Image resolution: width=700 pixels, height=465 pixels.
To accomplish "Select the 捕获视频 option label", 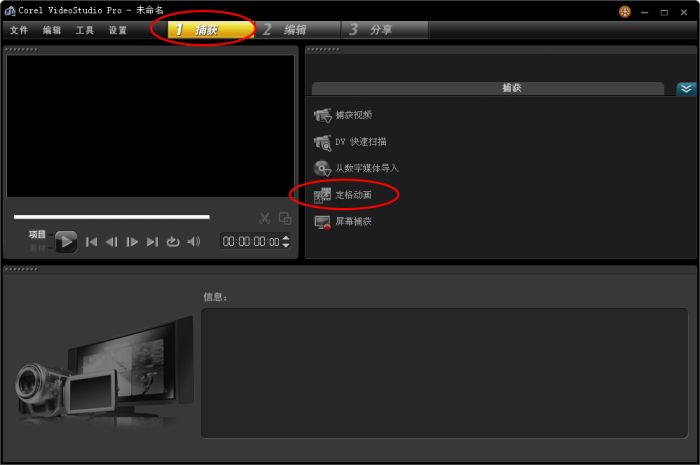I will pyautogui.click(x=354, y=115).
